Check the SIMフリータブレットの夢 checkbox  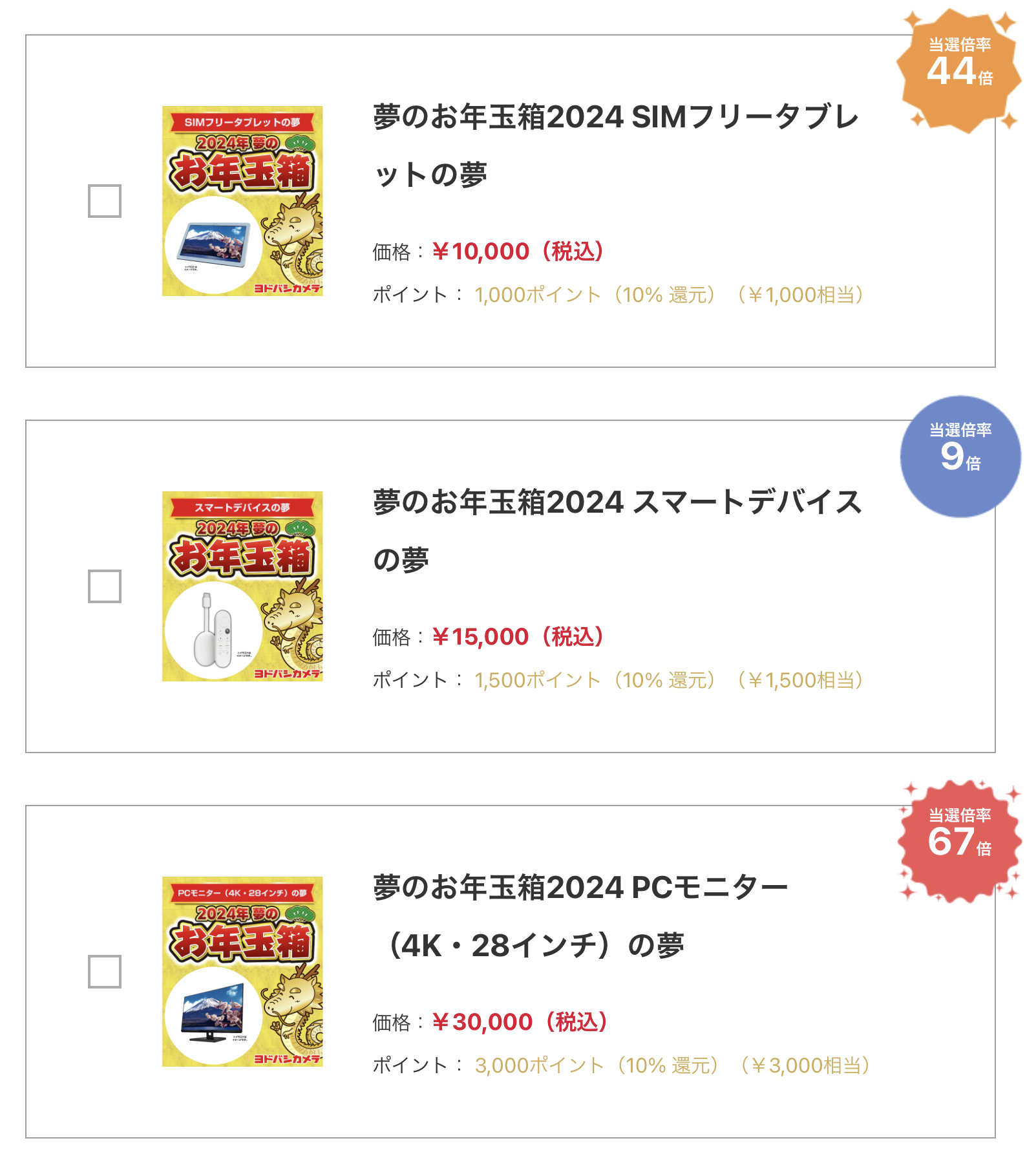click(x=105, y=201)
